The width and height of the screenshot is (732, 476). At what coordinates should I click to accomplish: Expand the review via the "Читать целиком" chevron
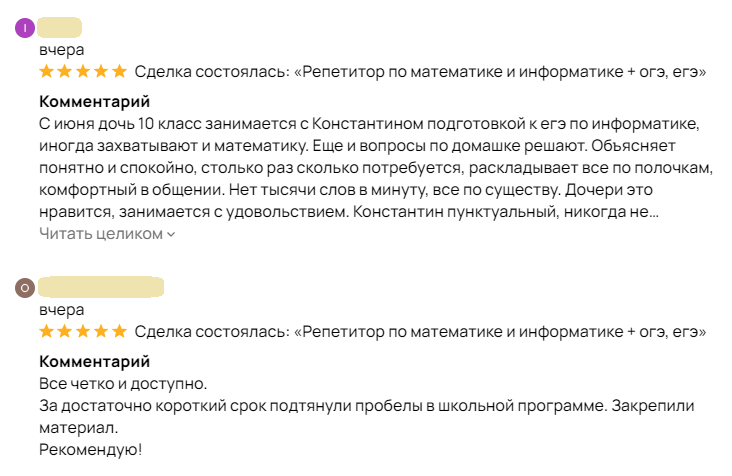[x=171, y=234]
